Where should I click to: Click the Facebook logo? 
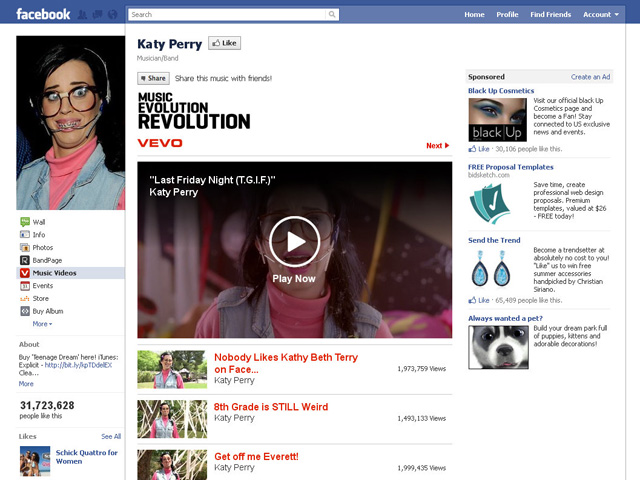click(43, 14)
